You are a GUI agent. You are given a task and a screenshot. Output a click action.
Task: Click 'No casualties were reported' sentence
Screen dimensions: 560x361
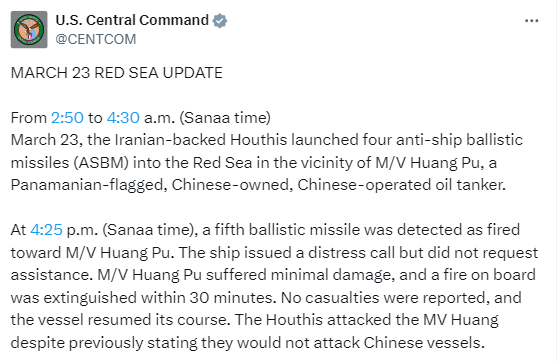385,298
